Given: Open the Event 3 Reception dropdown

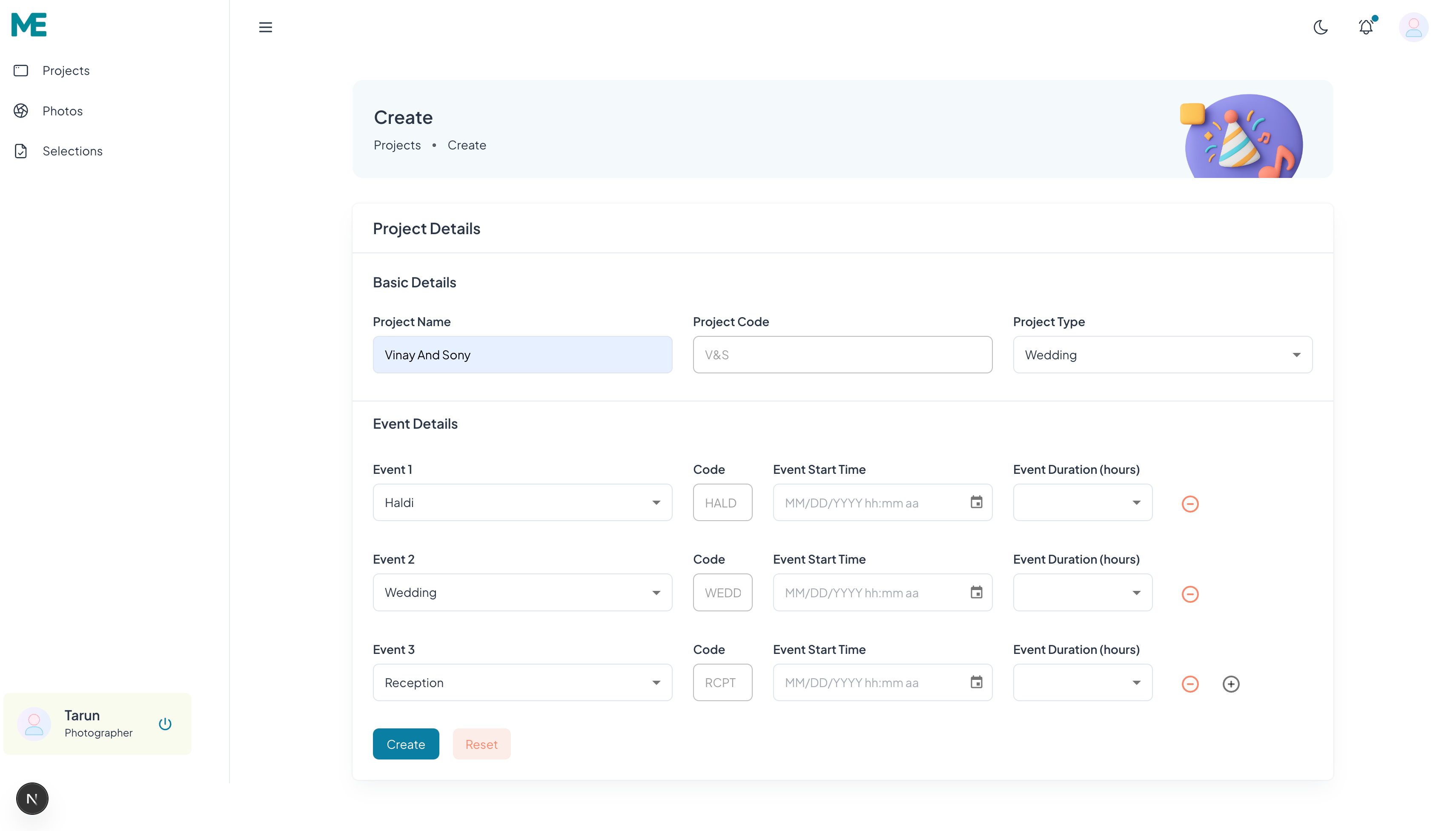Looking at the screenshot, I should 522,682.
